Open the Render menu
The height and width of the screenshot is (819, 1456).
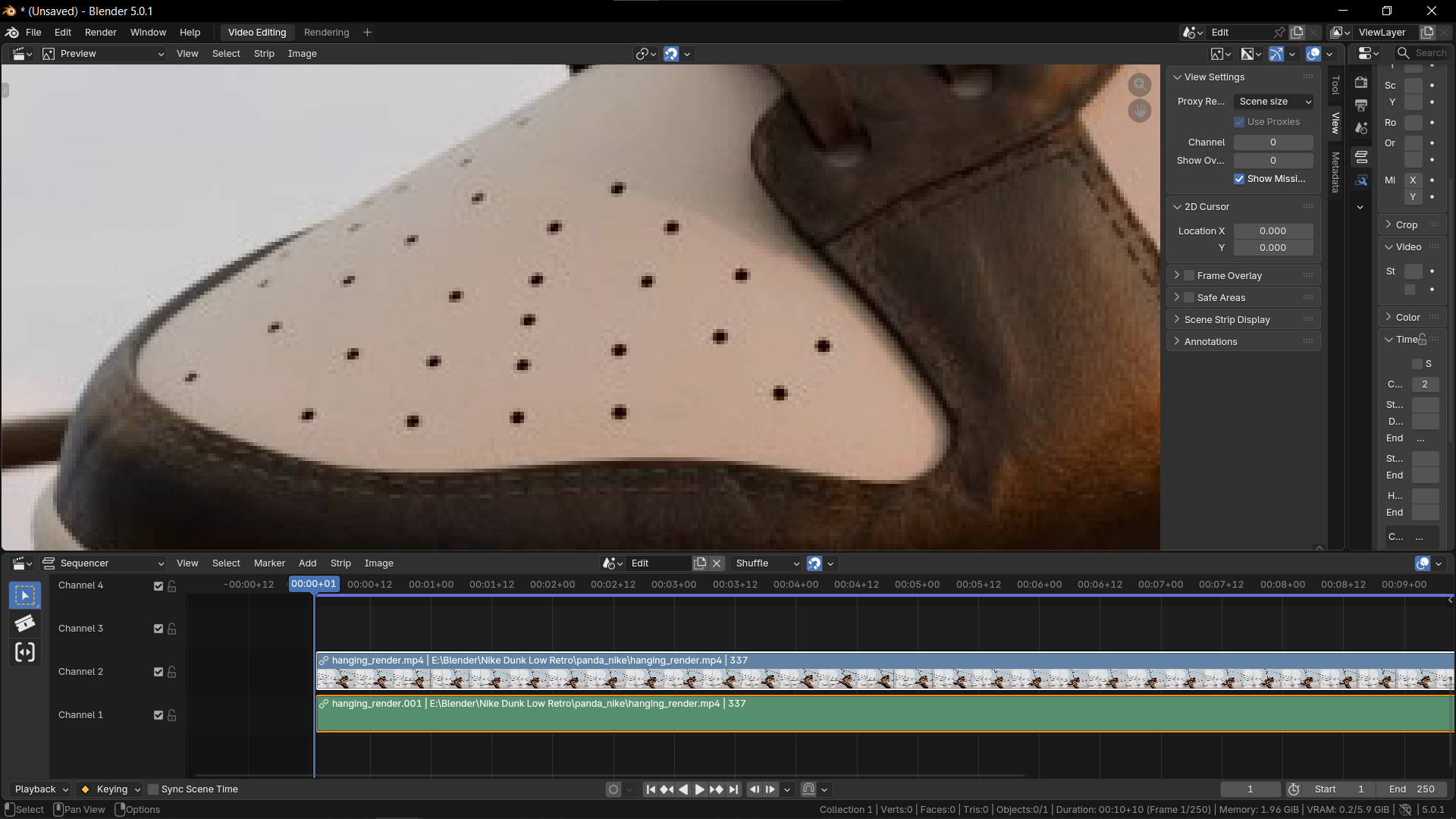coord(101,33)
